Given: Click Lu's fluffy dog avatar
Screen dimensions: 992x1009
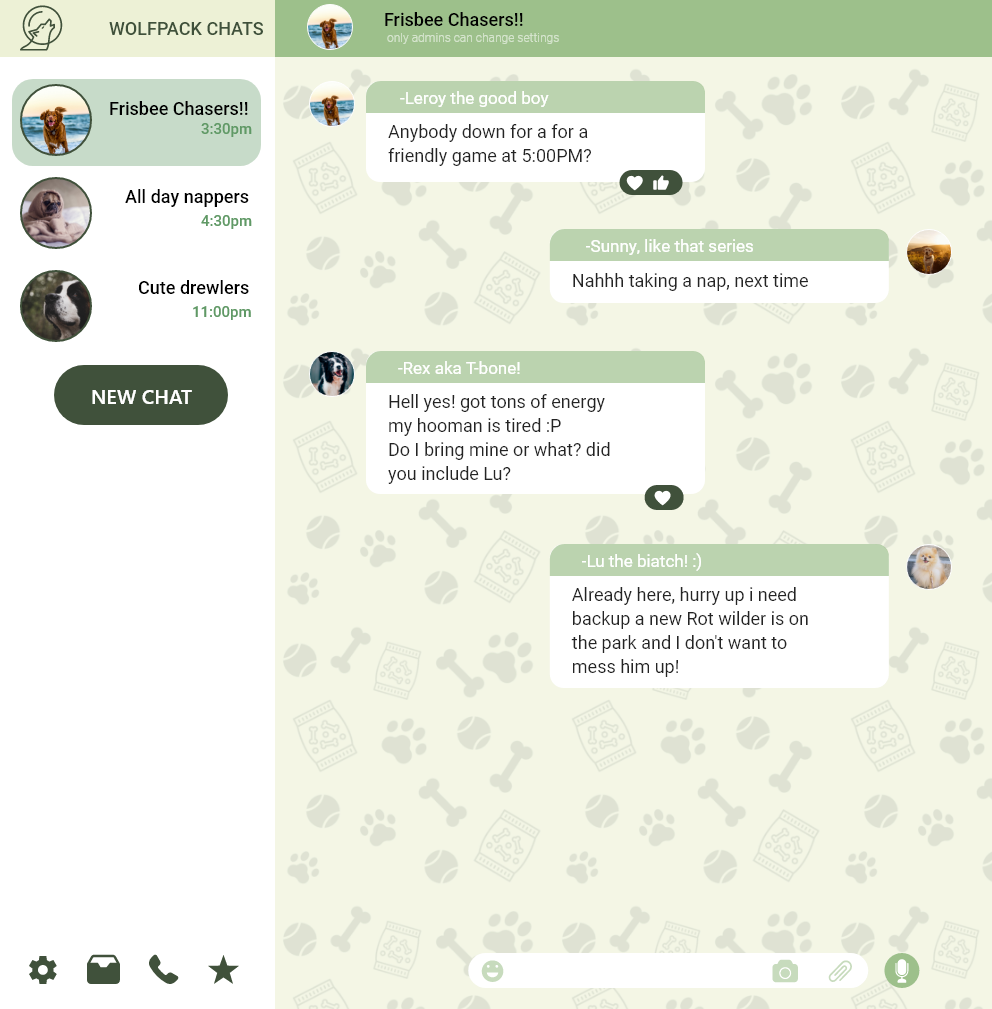Looking at the screenshot, I should point(929,567).
